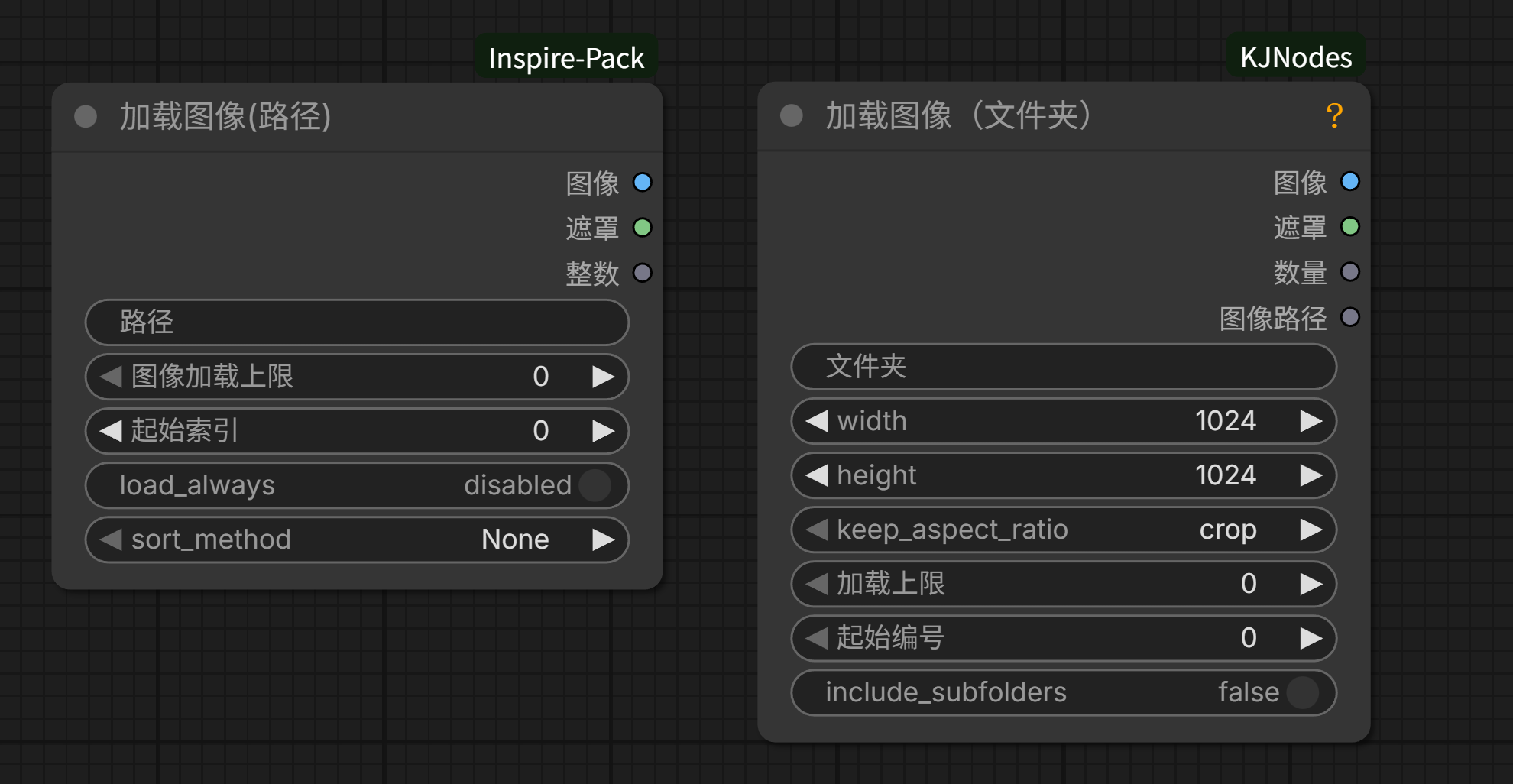The image size is (1513, 784).
Task: Open the sort_method dropdown
Action: click(357, 539)
